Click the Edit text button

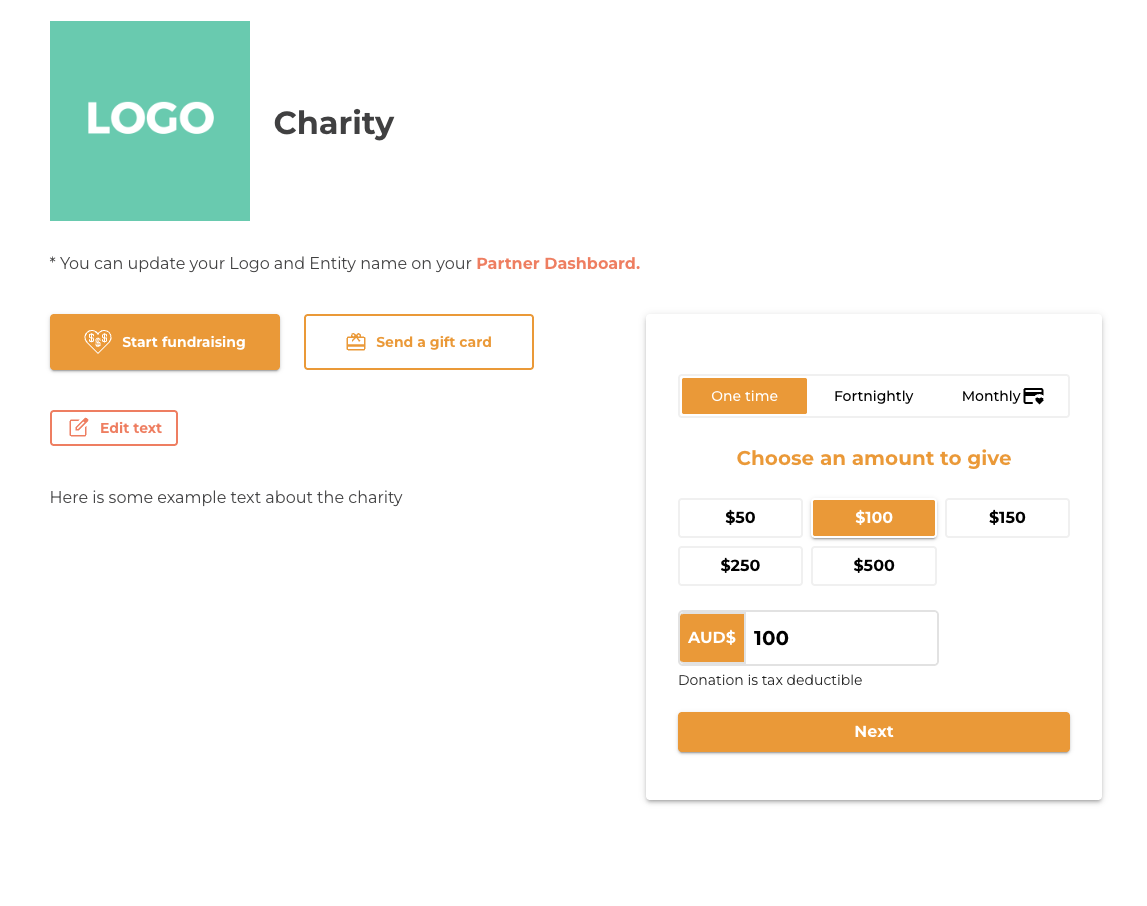[113, 428]
